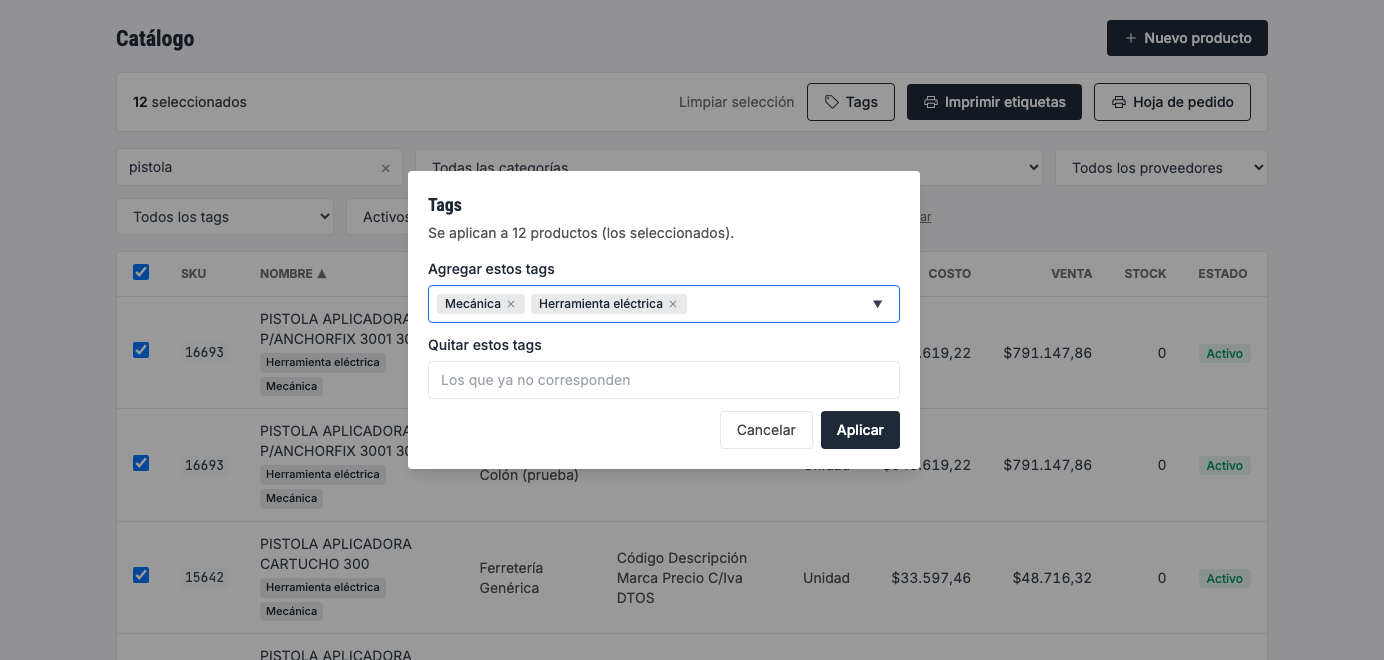Focus the "Quitar estos tags" field
This screenshot has height=660, width=1384.
coord(664,380)
